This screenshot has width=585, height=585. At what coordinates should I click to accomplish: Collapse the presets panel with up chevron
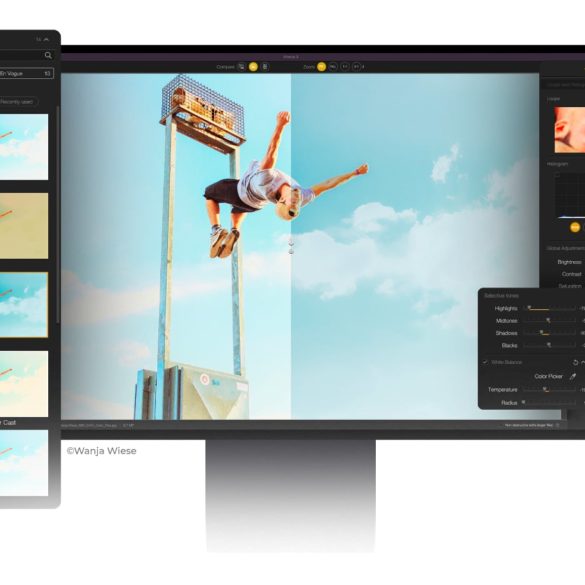point(46,39)
